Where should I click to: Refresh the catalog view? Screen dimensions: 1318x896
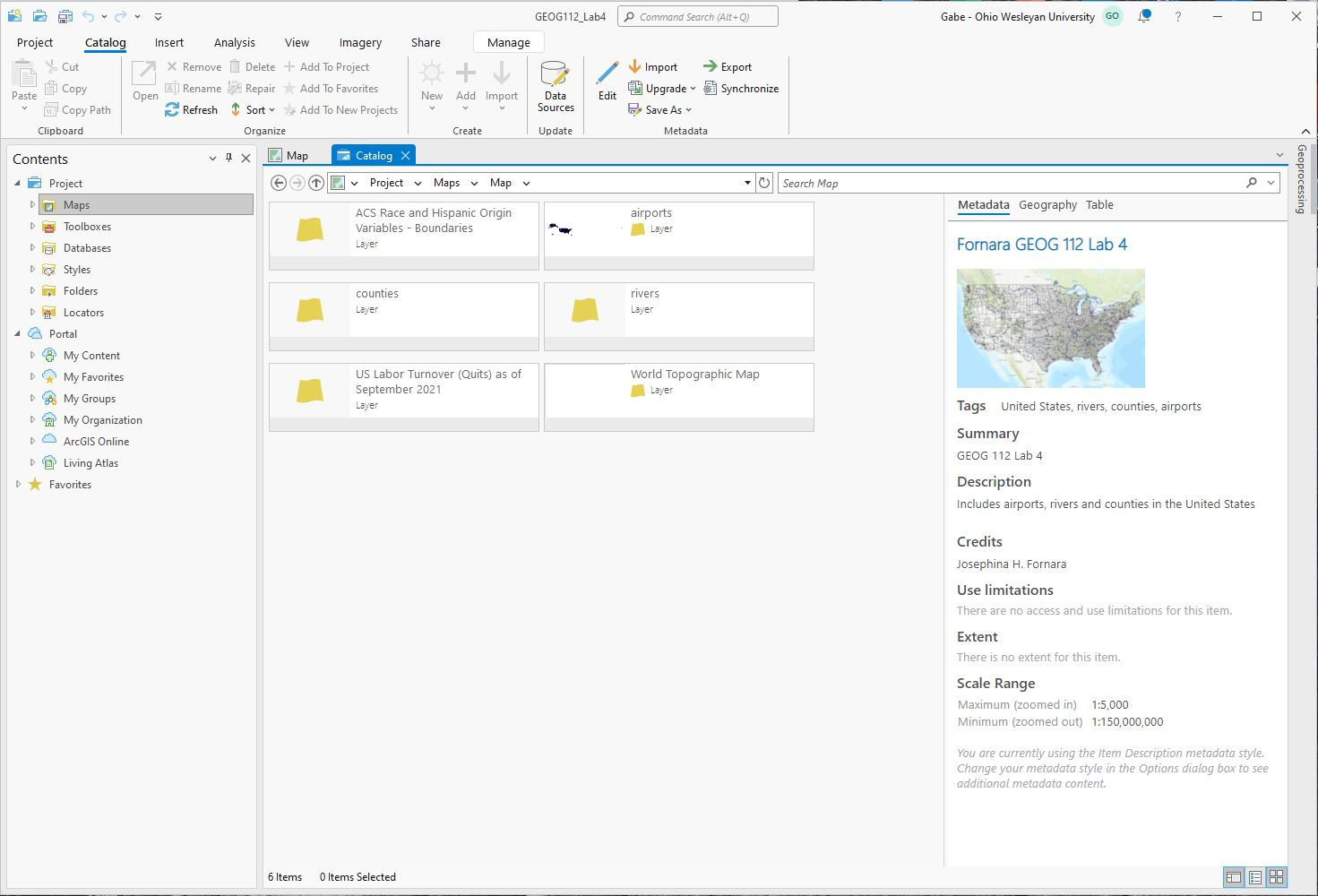coord(191,109)
